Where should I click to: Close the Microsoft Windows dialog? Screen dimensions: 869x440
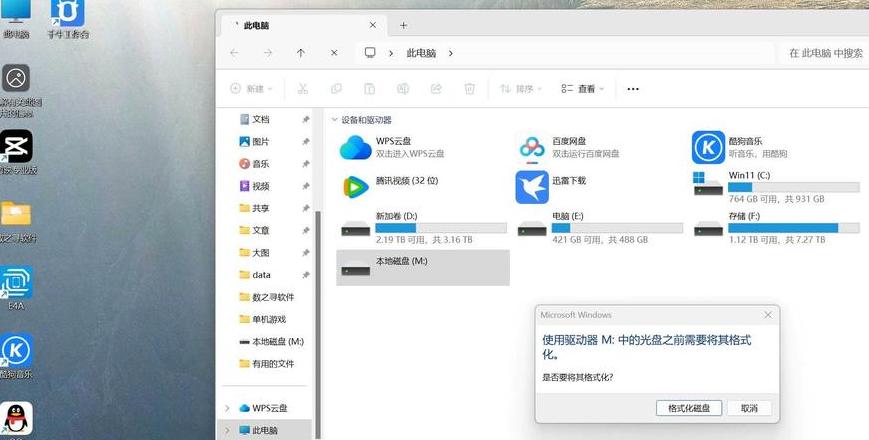pyautogui.click(x=768, y=315)
